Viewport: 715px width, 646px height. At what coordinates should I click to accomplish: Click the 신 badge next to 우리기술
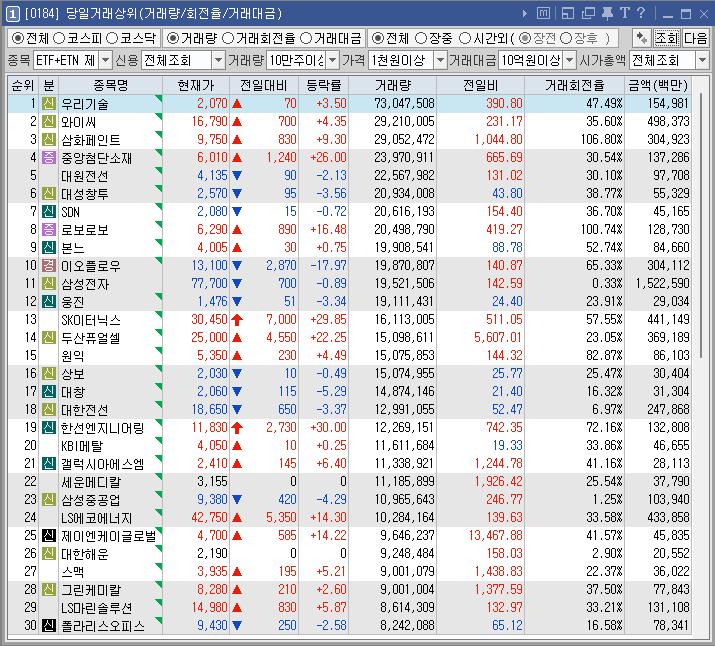tap(49, 103)
